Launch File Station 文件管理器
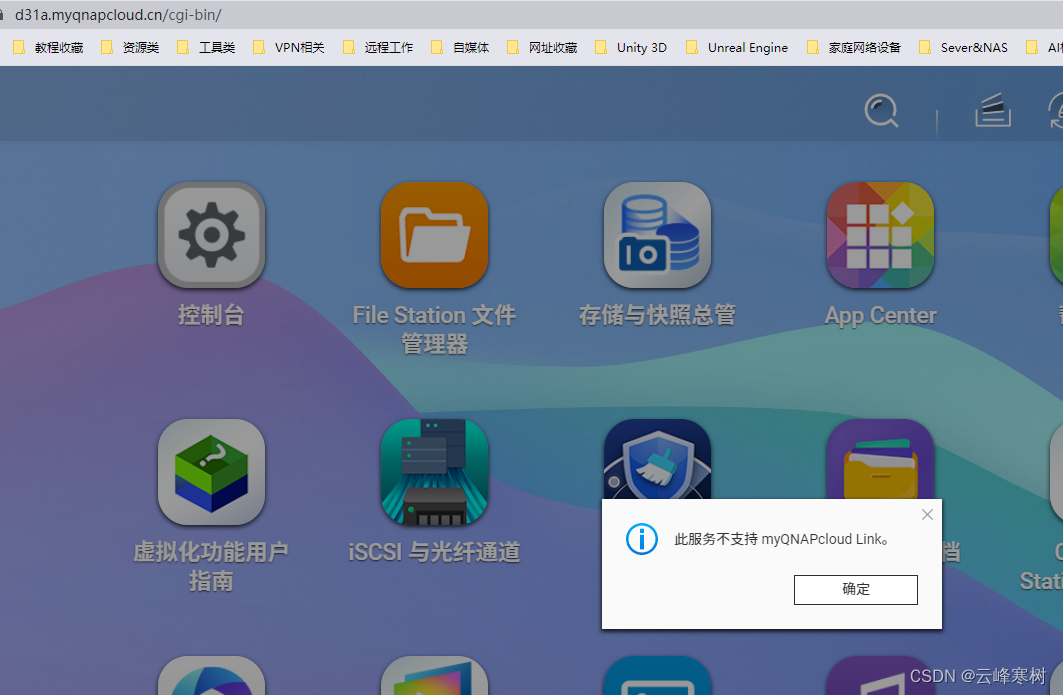 coord(435,235)
